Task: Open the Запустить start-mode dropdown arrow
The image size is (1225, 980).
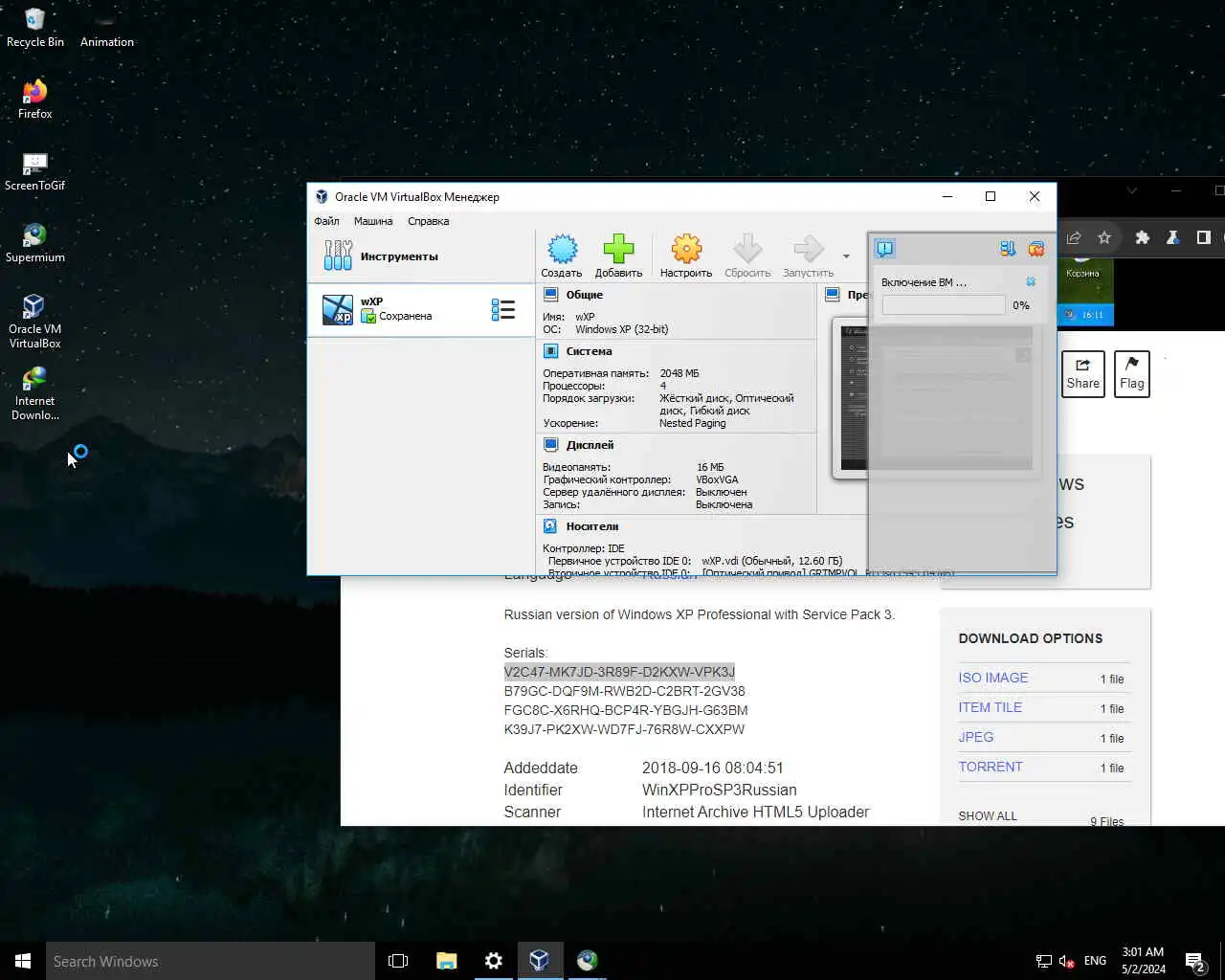Action: click(846, 256)
